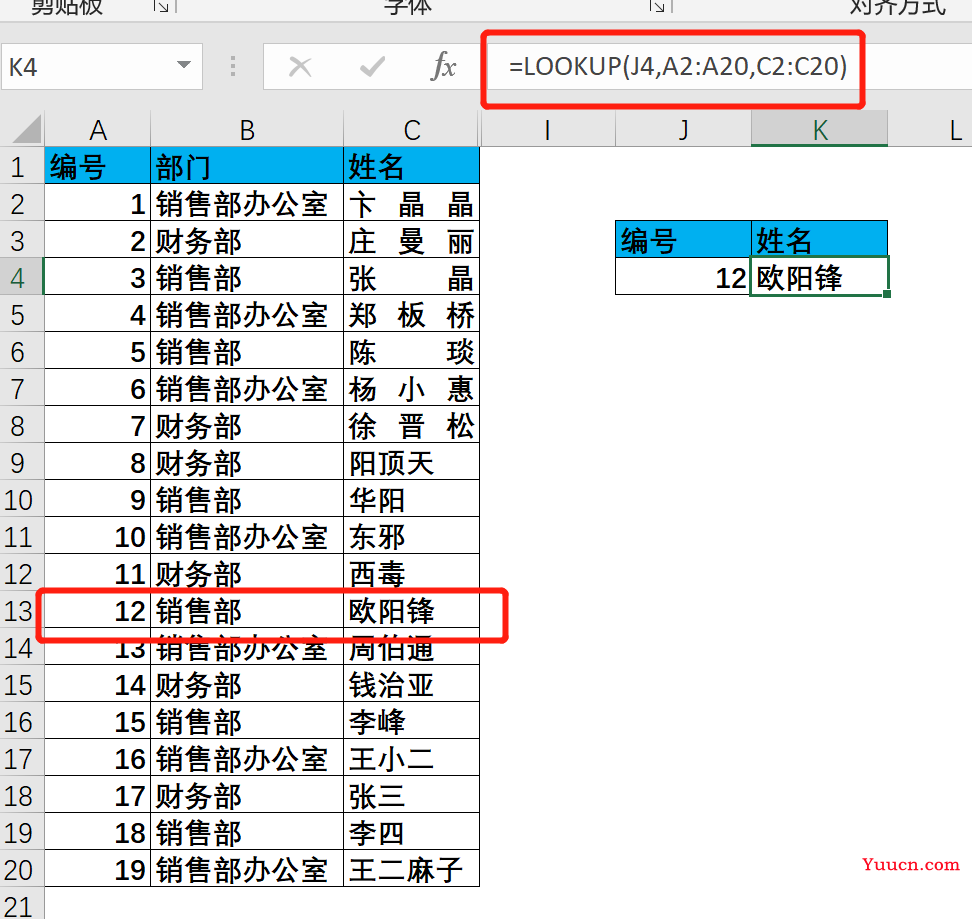Screen dimensions: 972x919
Task: Select column I header
Action: tap(547, 130)
